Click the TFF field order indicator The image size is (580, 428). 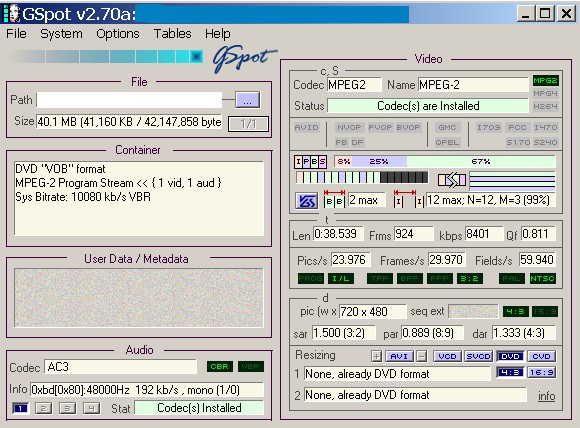(380, 278)
